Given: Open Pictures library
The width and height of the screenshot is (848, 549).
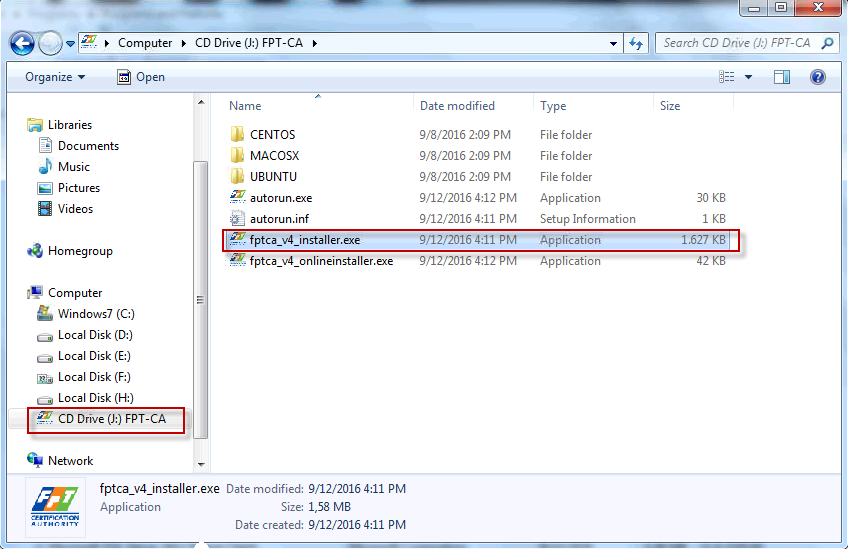Looking at the screenshot, I should point(79,188).
